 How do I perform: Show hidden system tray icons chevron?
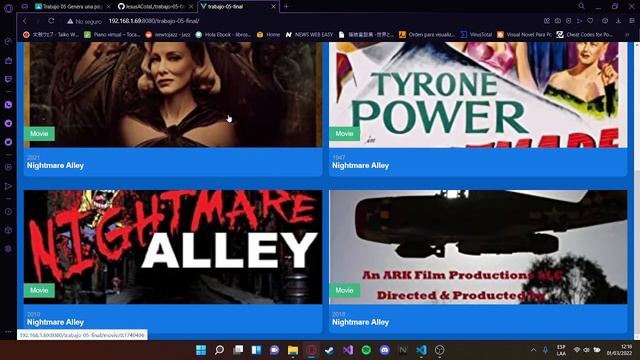point(533,350)
